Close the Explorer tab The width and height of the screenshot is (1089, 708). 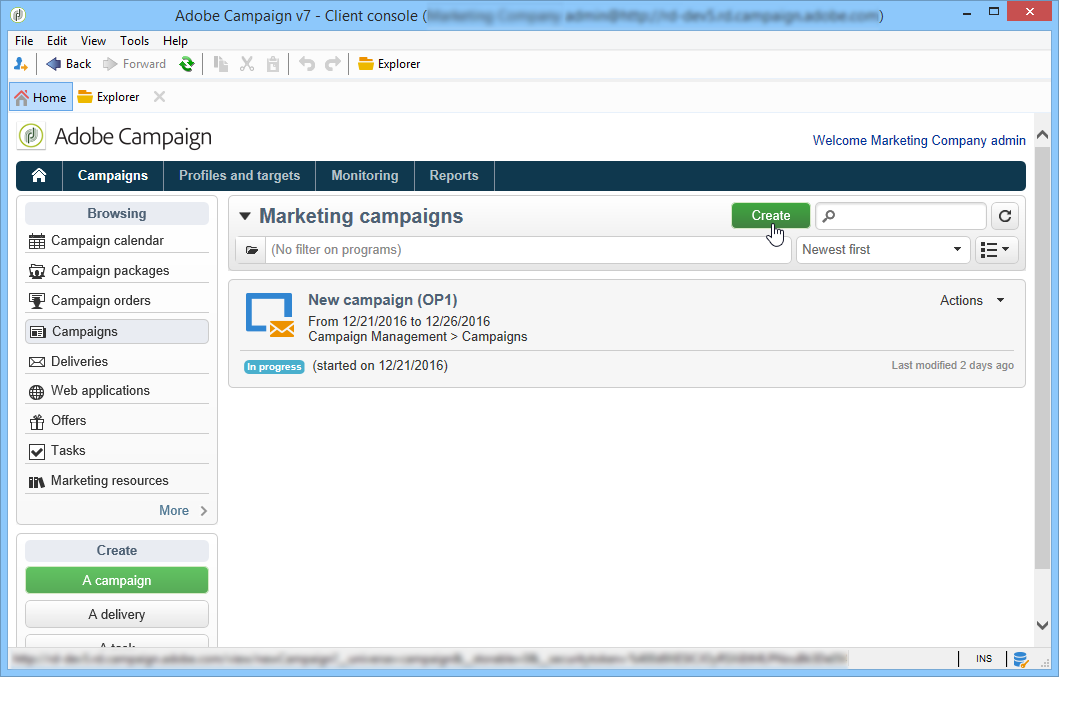pos(159,97)
